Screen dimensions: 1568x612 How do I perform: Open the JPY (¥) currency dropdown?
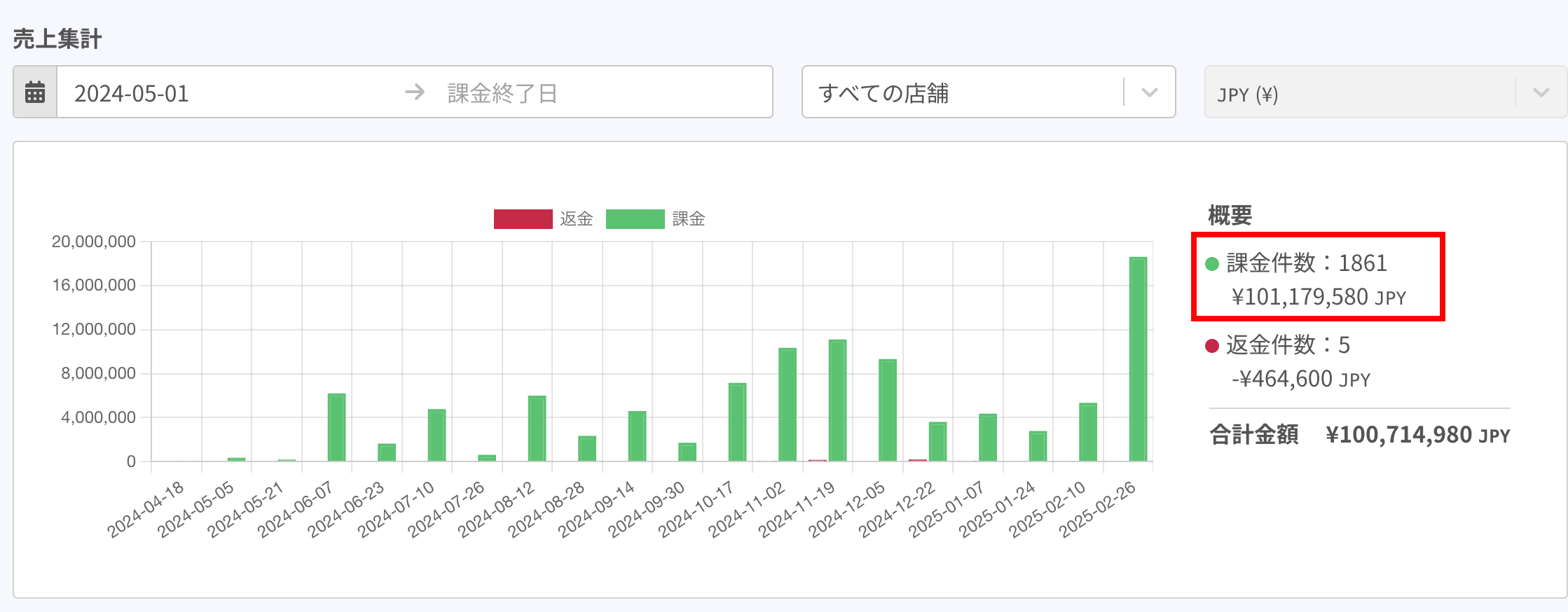tap(1385, 92)
